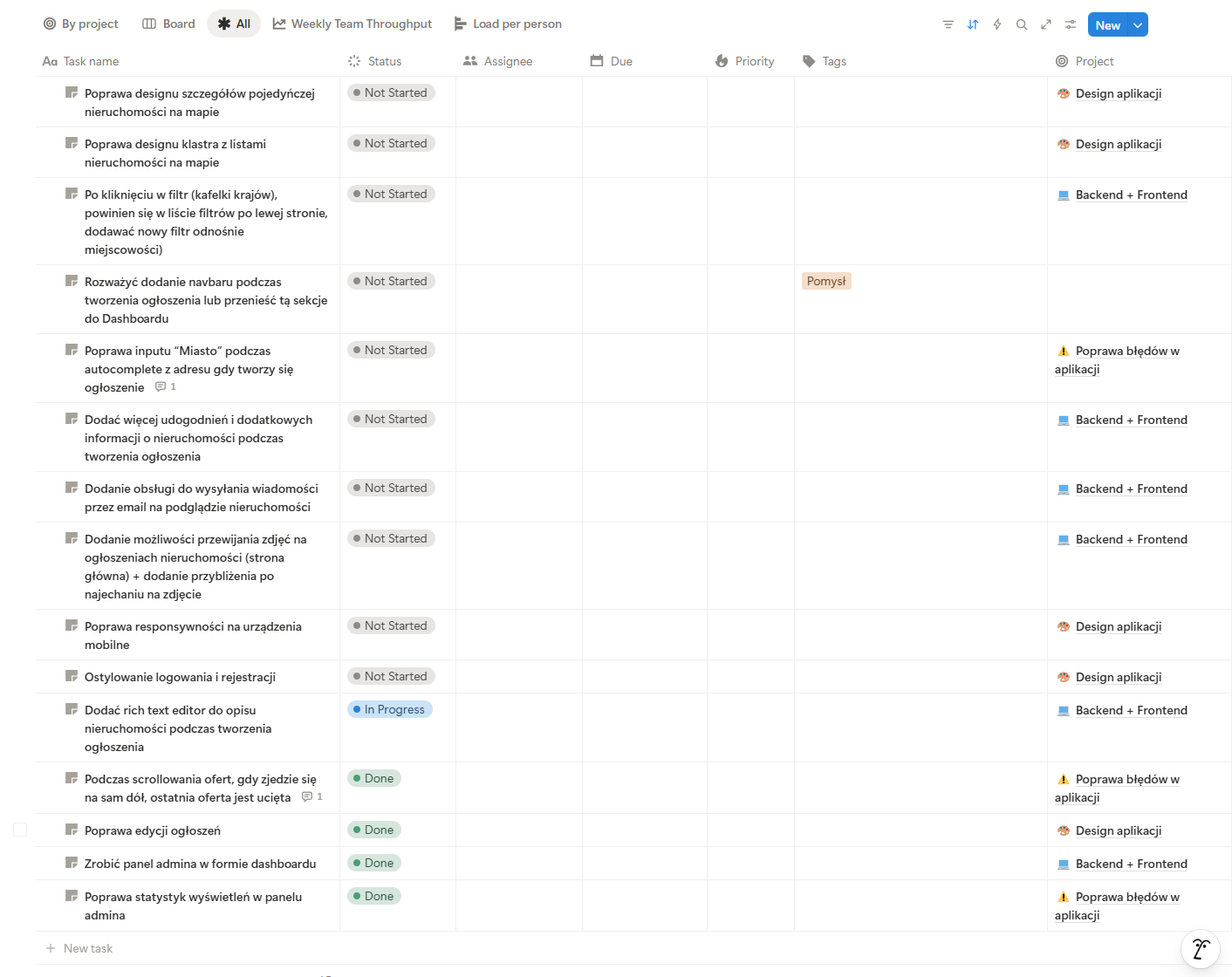1232x977 pixels.
Task: Open the floating assistant button bottom-right
Action: pos(1200,949)
